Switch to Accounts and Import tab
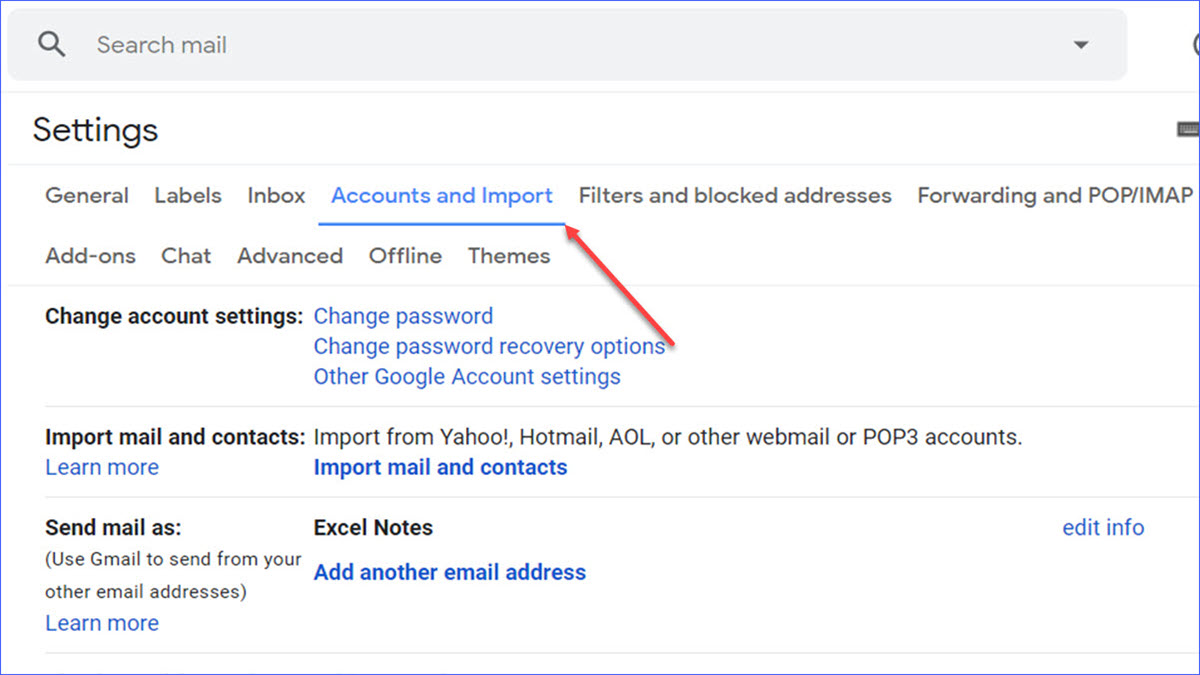 tap(441, 195)
